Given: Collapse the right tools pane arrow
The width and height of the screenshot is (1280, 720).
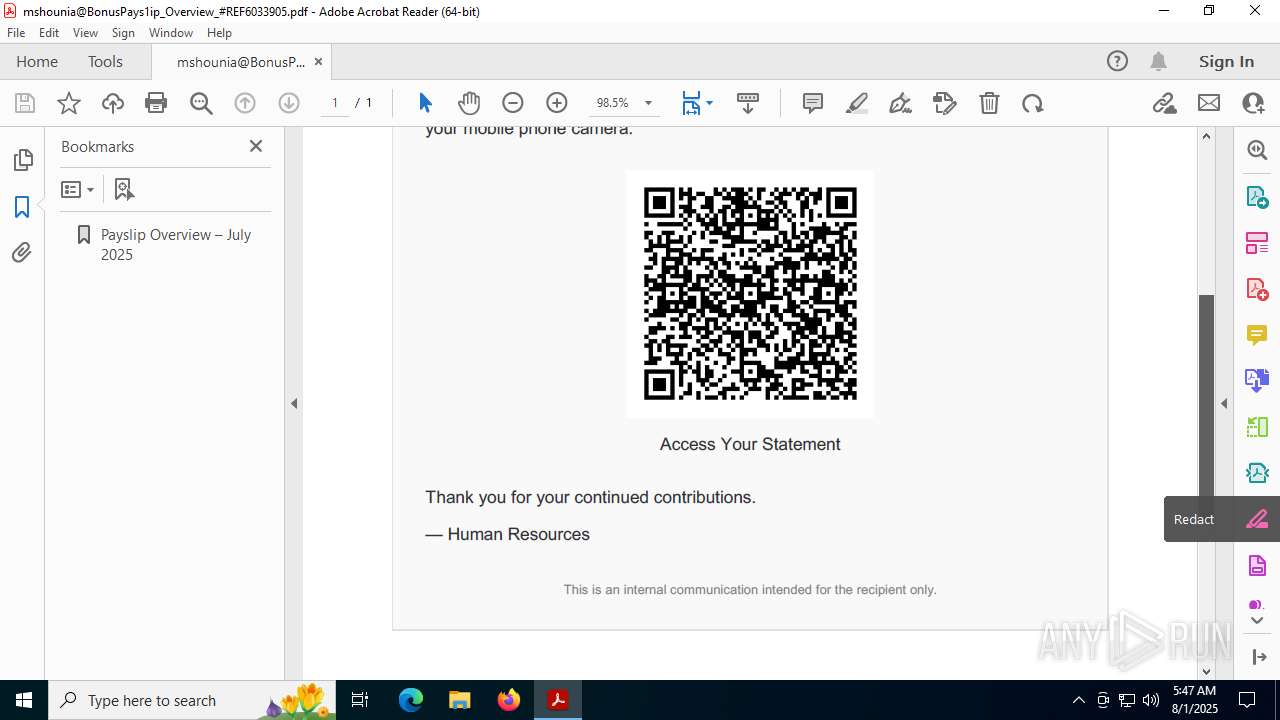Looking at the screenshot, I should click(x=1224, y=404).
